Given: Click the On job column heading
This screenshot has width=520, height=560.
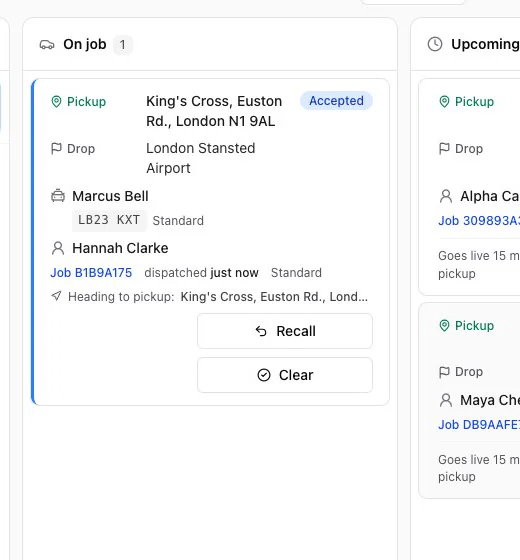Looking at the screenshot, I should (85, 44).
